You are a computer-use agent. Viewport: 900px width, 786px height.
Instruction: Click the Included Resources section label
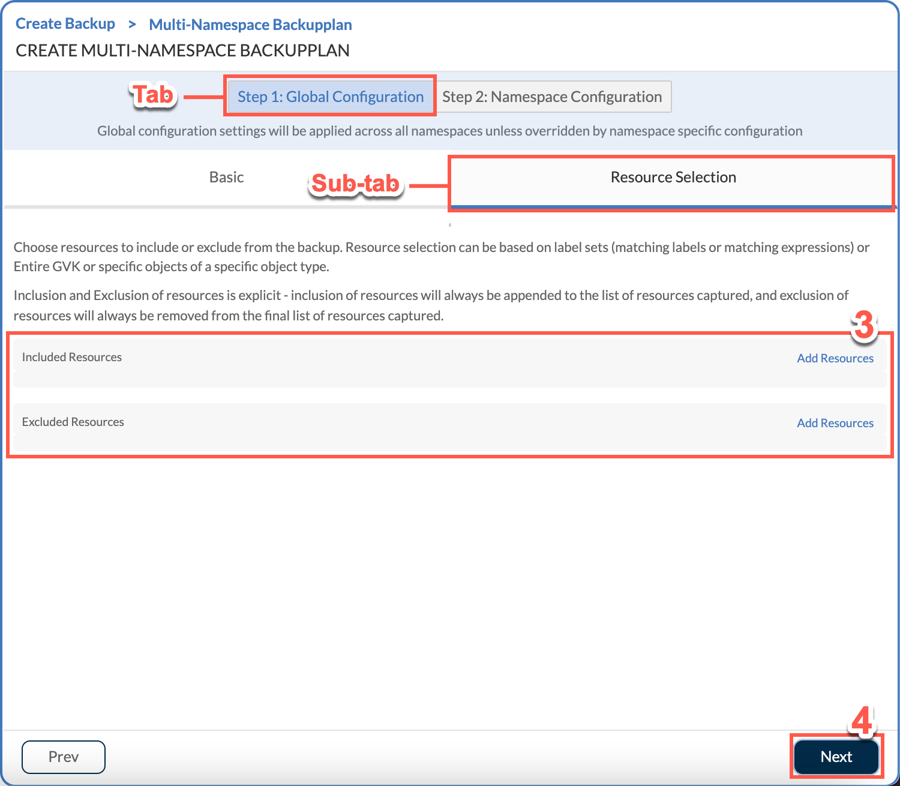pyautogui.click(x=72, y=357)
